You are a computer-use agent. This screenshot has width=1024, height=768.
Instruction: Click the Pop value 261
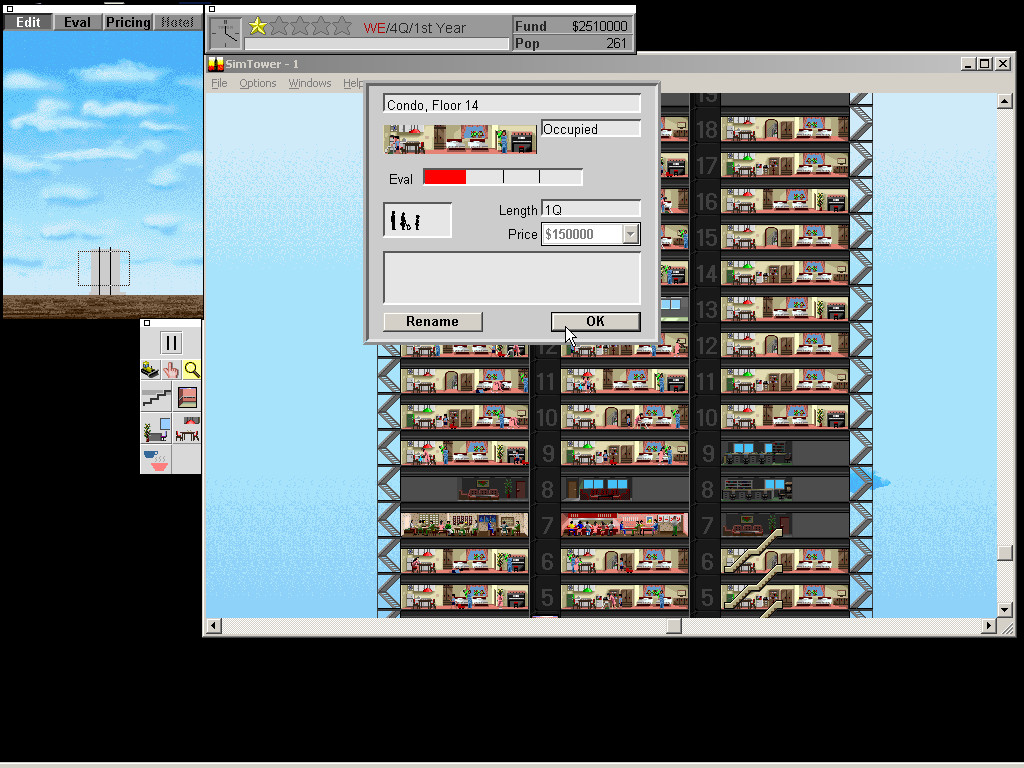[x=616, y=43]
